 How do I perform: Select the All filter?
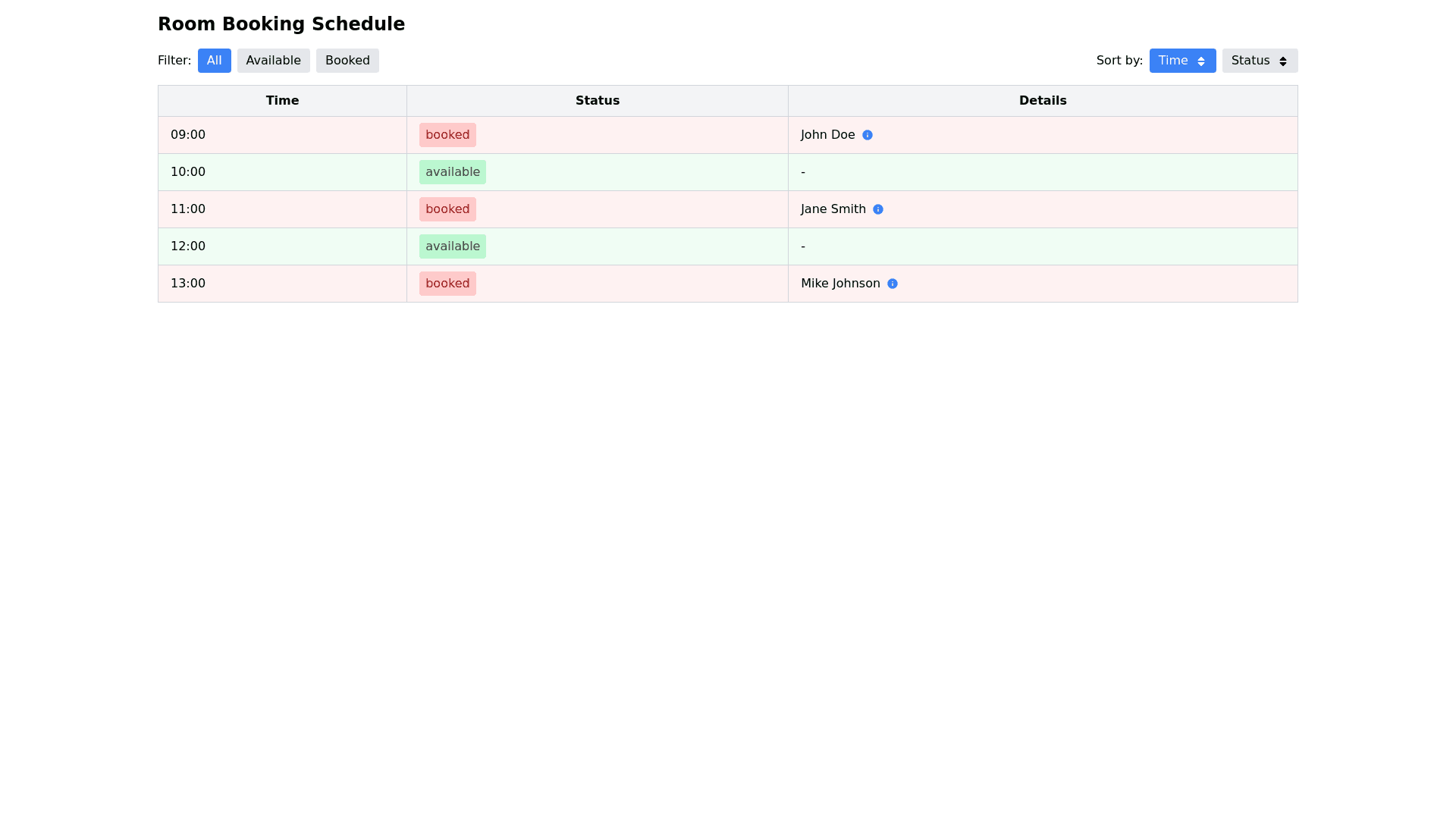[x=214, y=61]
